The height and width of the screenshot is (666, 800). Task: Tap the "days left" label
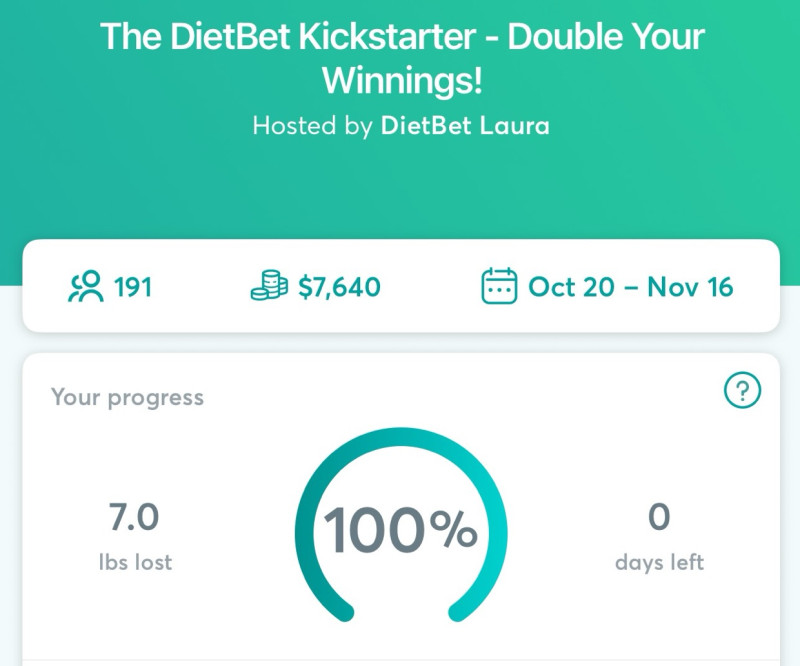pyautogui.click(x=659, y=562)
